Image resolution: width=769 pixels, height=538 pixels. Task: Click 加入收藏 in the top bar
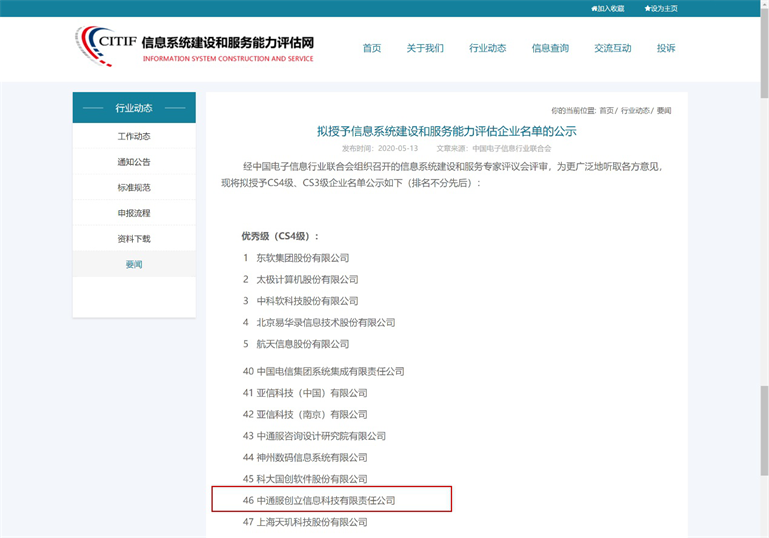608,8
